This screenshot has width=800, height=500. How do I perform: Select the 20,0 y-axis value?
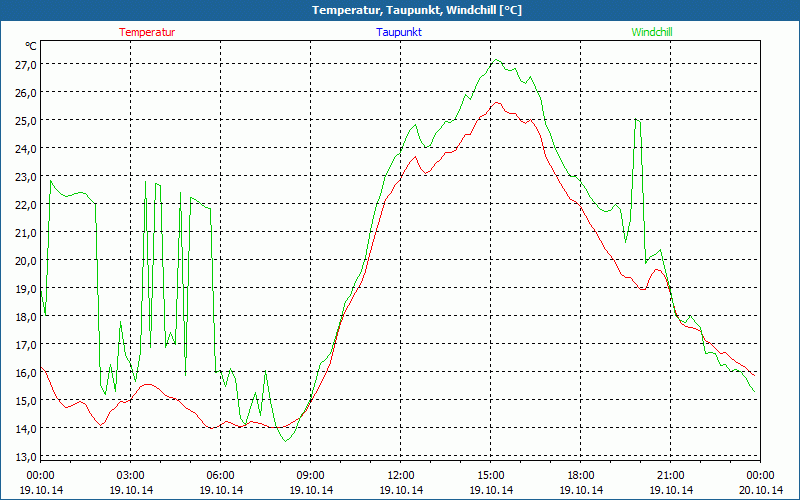[x=26, y=261]
